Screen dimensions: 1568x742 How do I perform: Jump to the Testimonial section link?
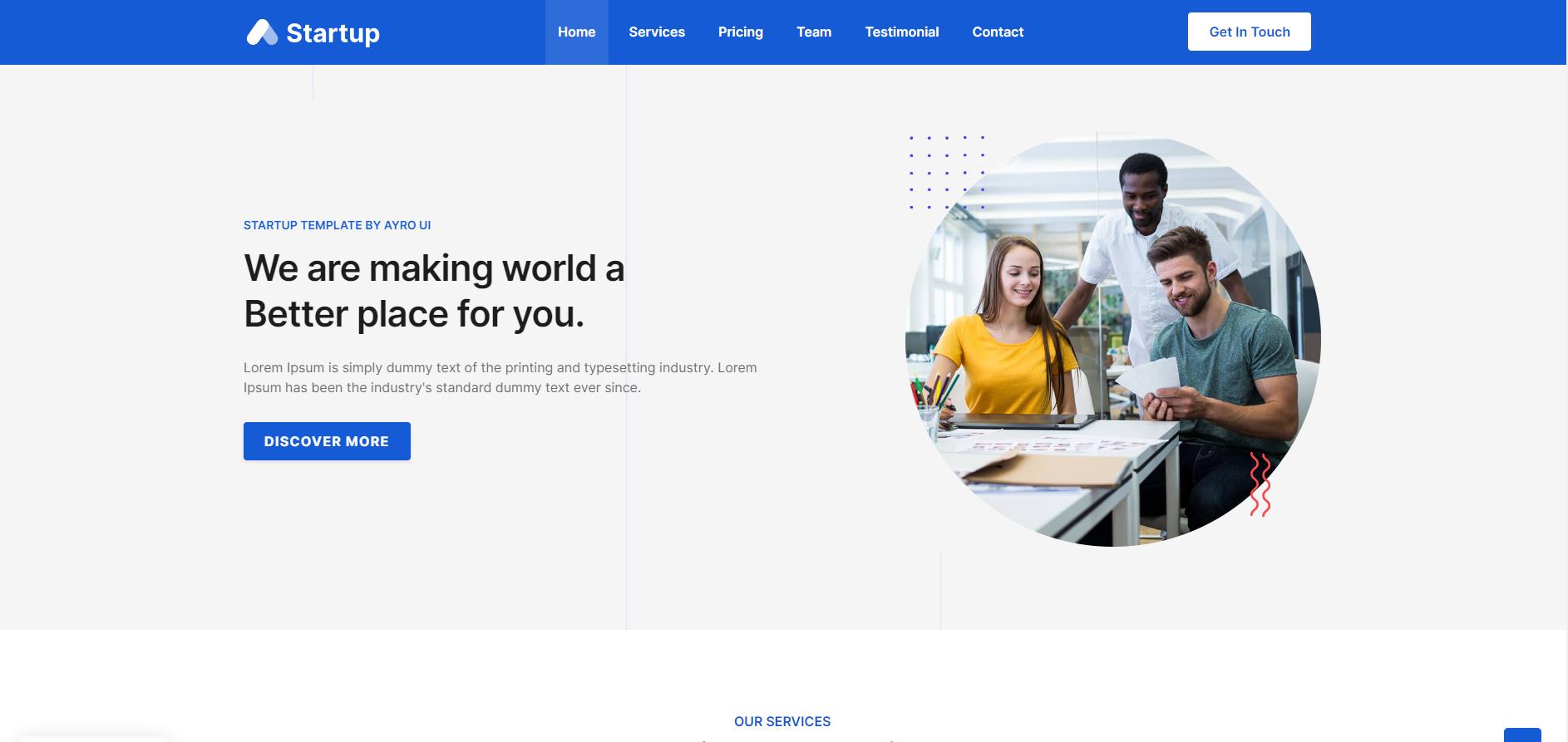pyautogui.click(x=902, y=32)
